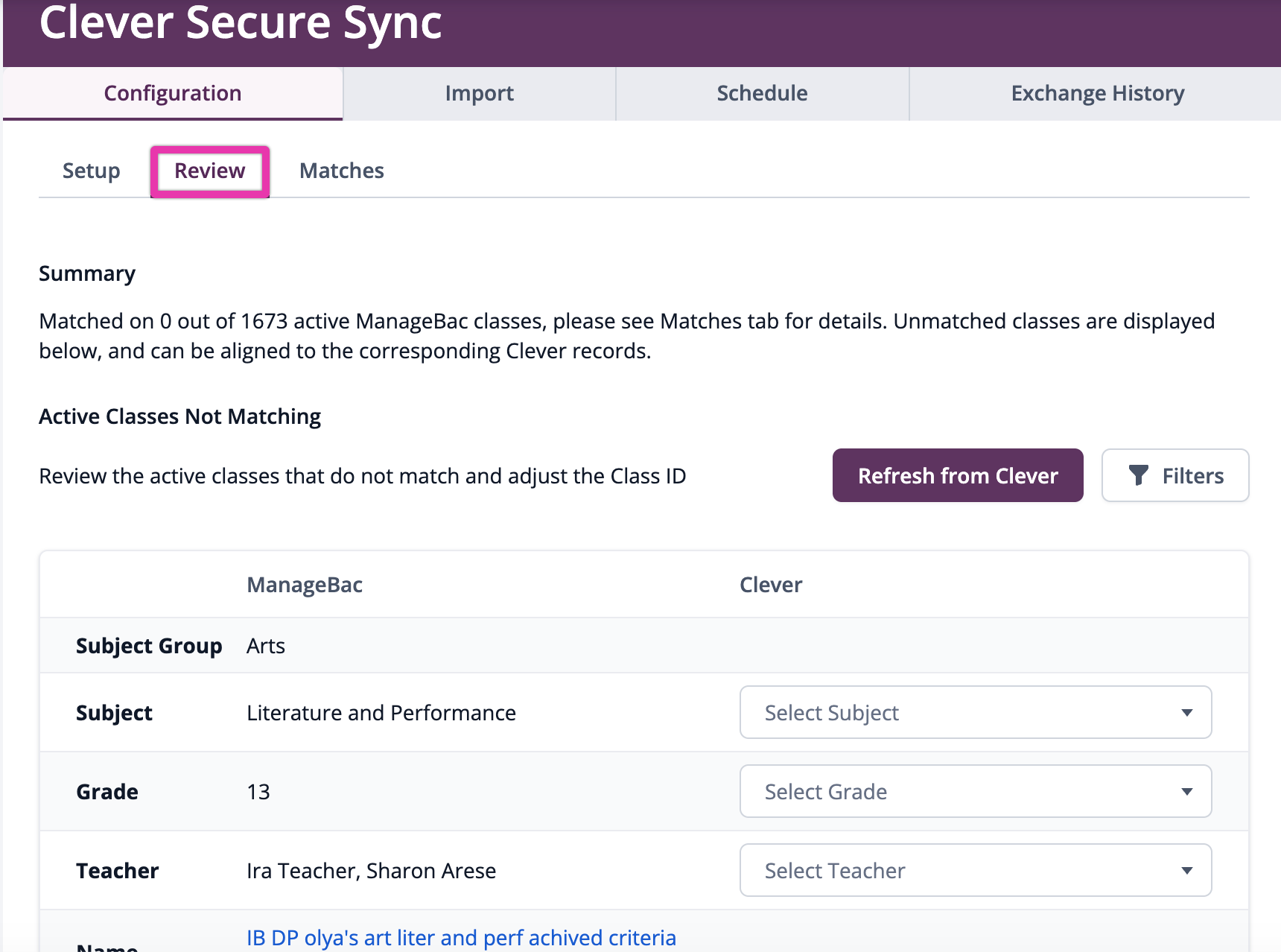Click the Grade row label
1281x952 pixels.
click(x=107, y=792)
